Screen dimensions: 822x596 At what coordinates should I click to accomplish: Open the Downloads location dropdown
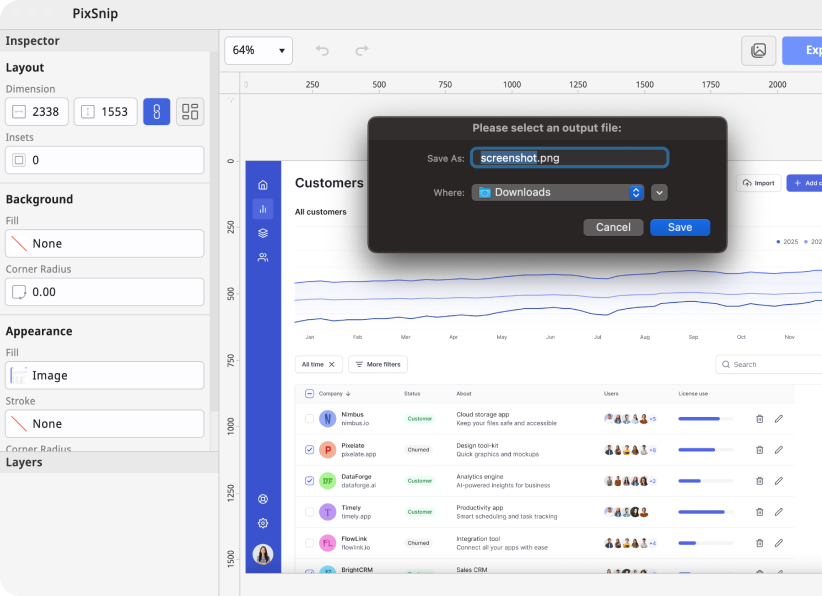(558, 193)
